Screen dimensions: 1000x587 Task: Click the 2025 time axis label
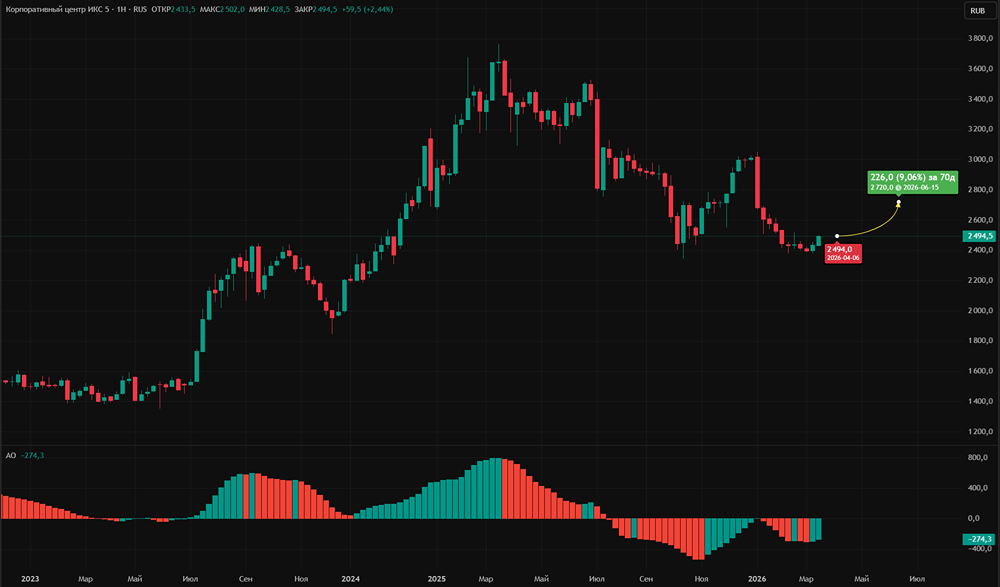point(437,579)
